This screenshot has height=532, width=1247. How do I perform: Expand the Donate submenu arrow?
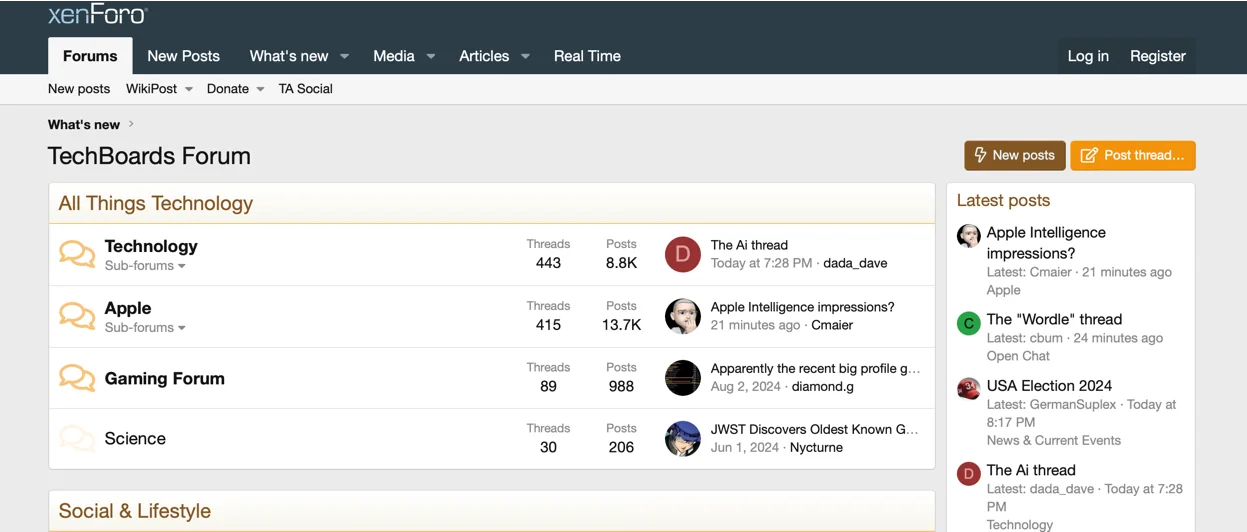pyautogui.click(x=261, y=90)
